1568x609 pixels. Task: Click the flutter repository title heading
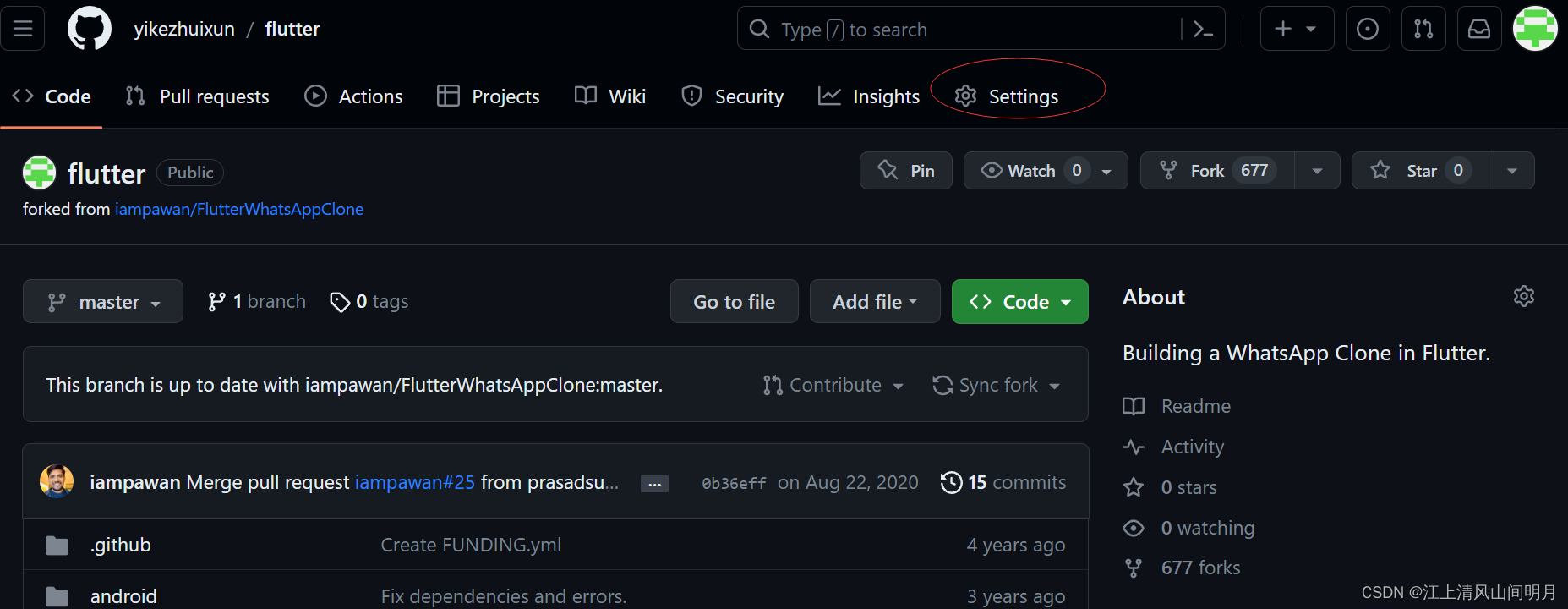click(107, 173)
